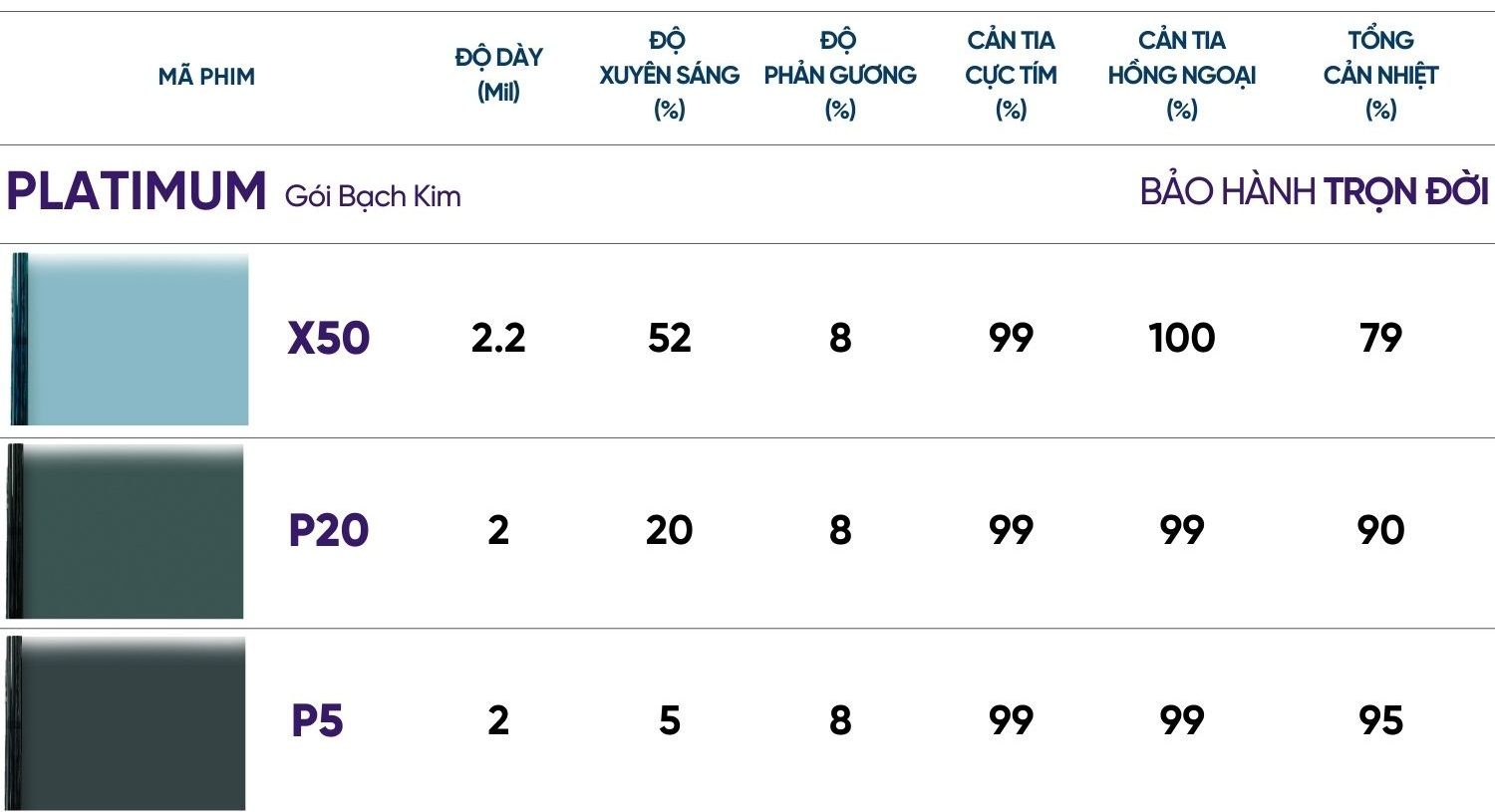
Task: Select the X50 film code label
Action: [x=329, y=339]
